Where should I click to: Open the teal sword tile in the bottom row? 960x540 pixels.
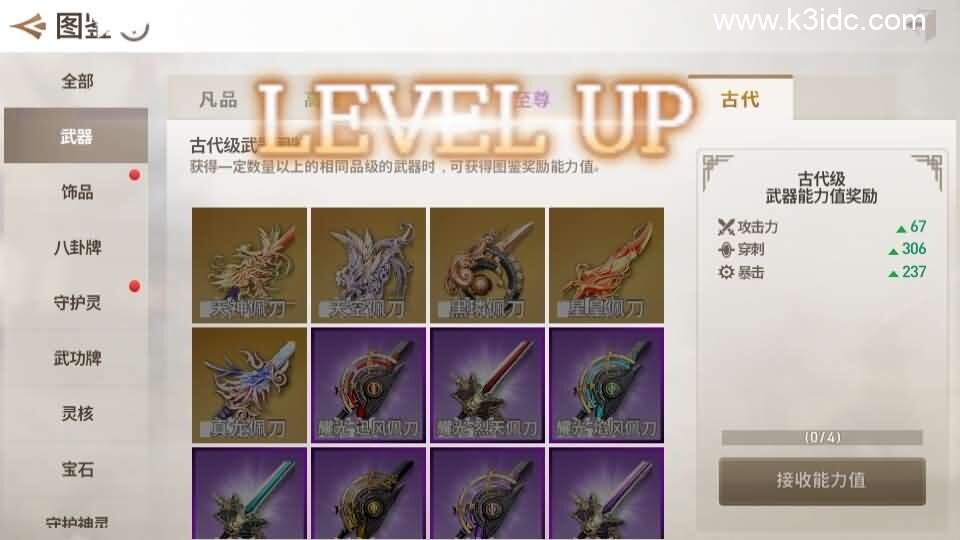(x=249, y=493)
